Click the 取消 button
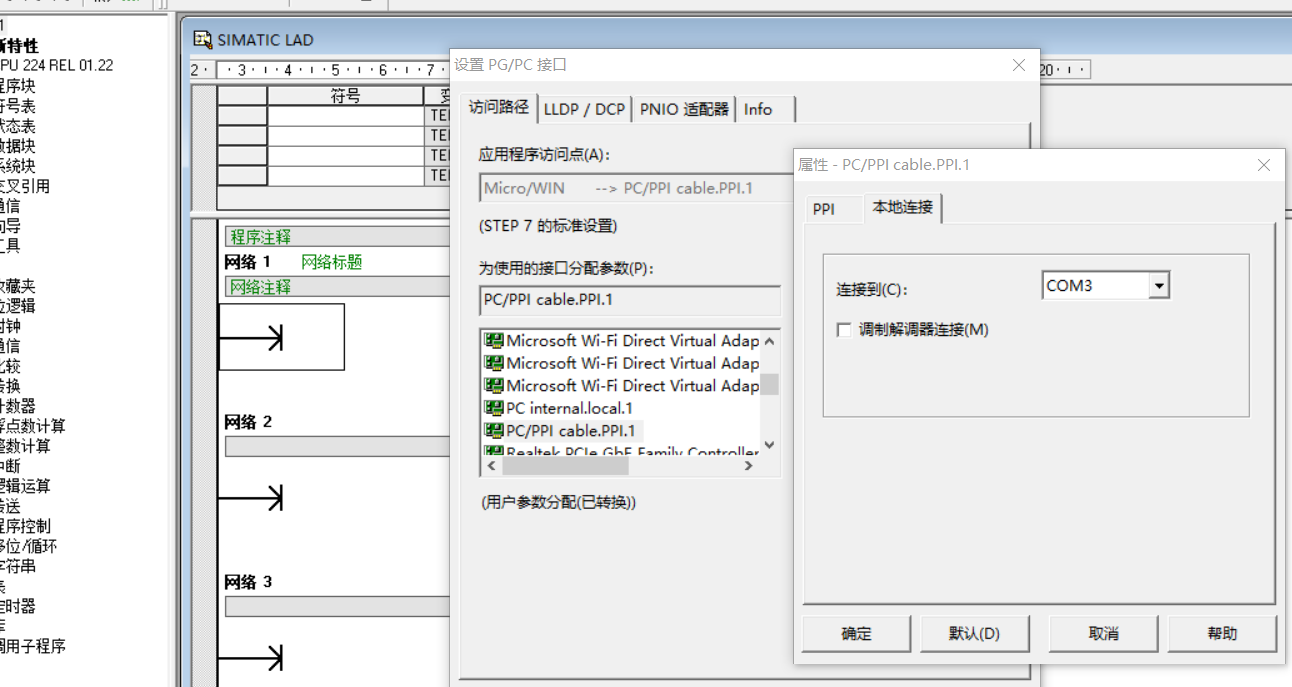1292x687 pixels. tap(1103, 634)
